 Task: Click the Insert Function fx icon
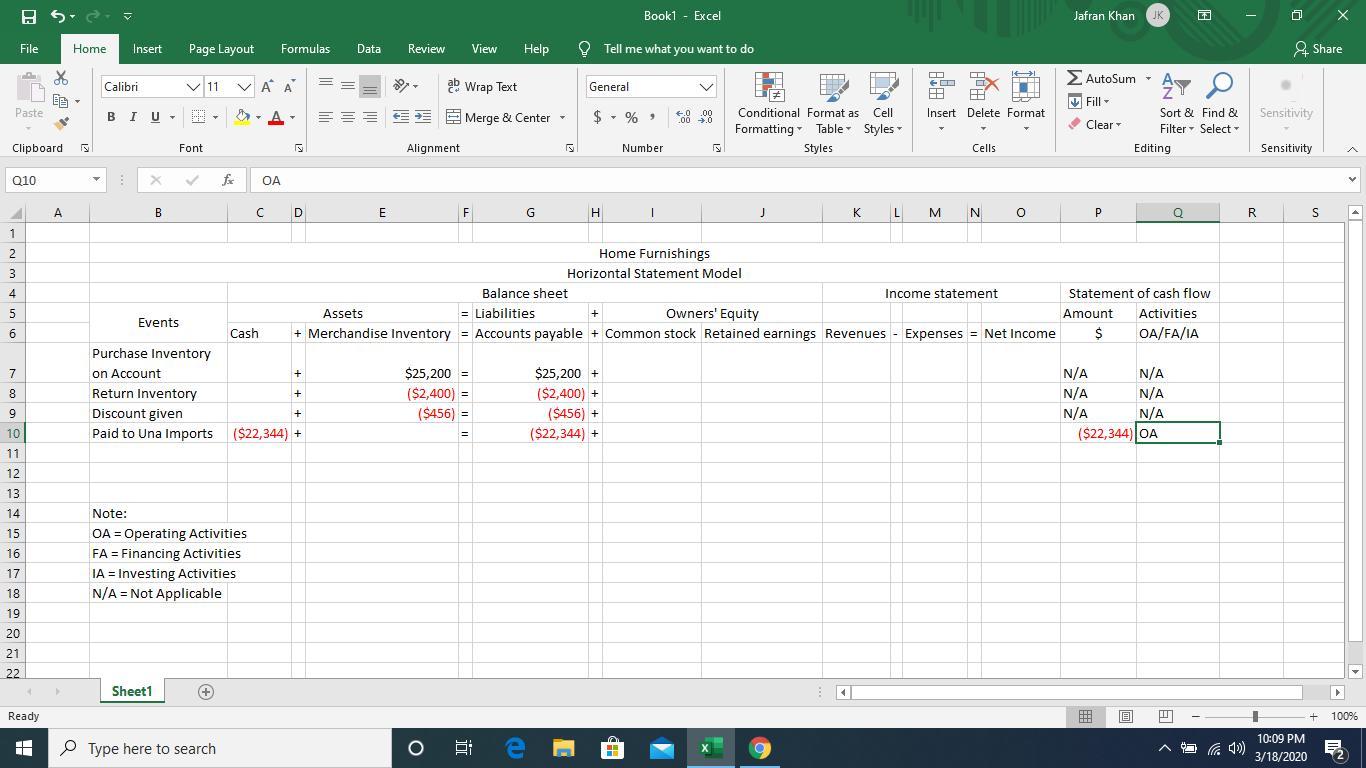tap(228, 180)
